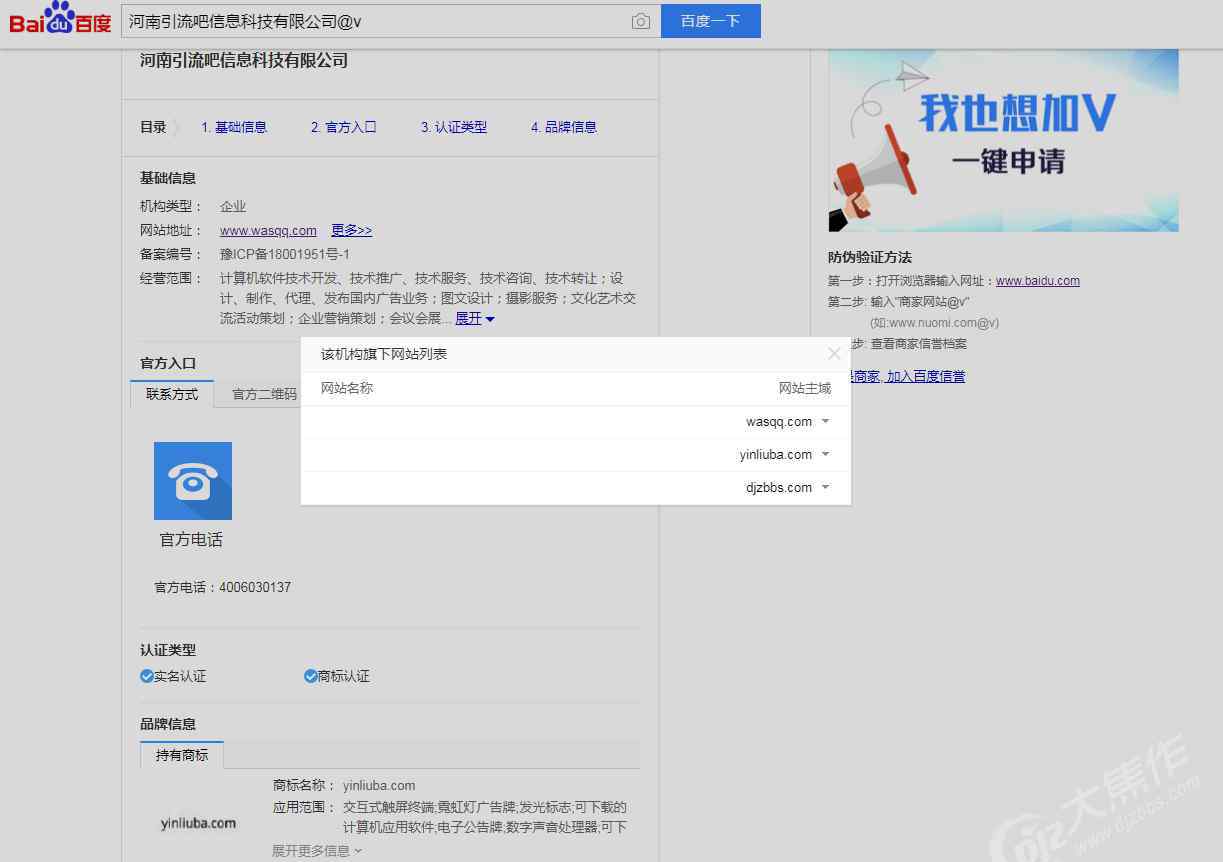1223x862 pixels.
Task: Open the www.wasqq.com website link
Action: (268, 230)
